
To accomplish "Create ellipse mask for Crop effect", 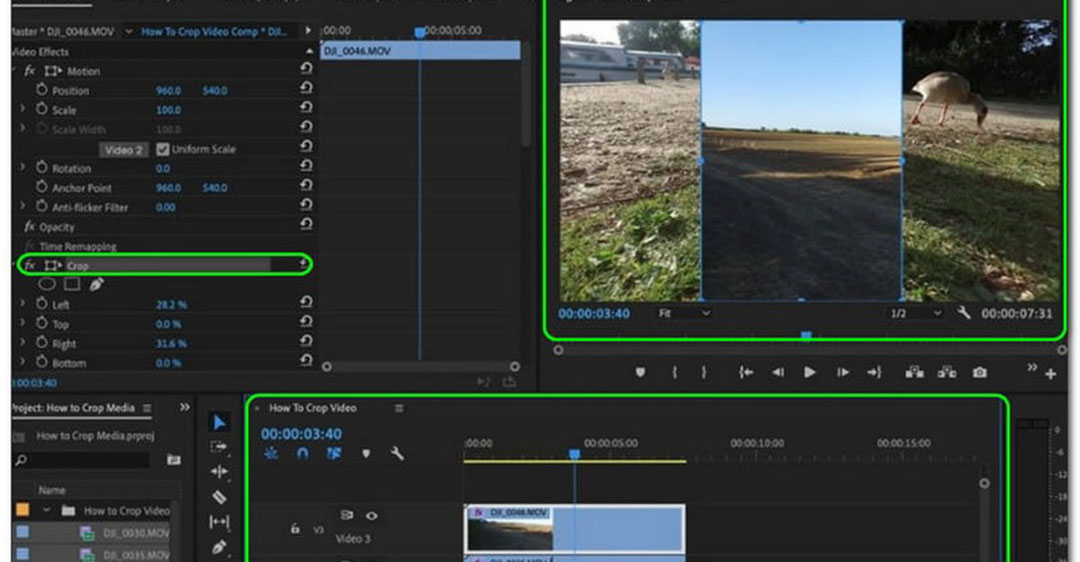I will coord(47,284).
